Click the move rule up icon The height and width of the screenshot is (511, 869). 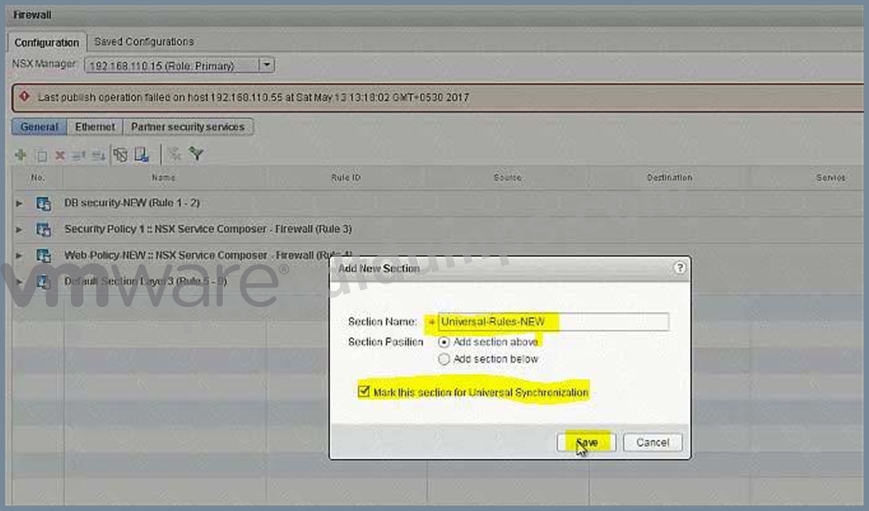(79, 156)
